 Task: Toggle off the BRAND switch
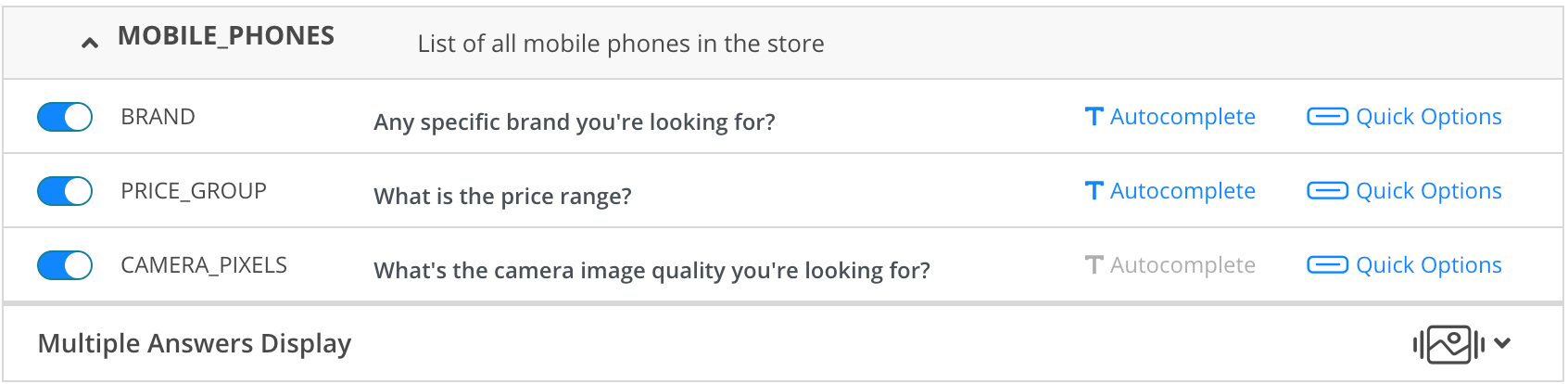pyautogui.click(x=65, y=117)
